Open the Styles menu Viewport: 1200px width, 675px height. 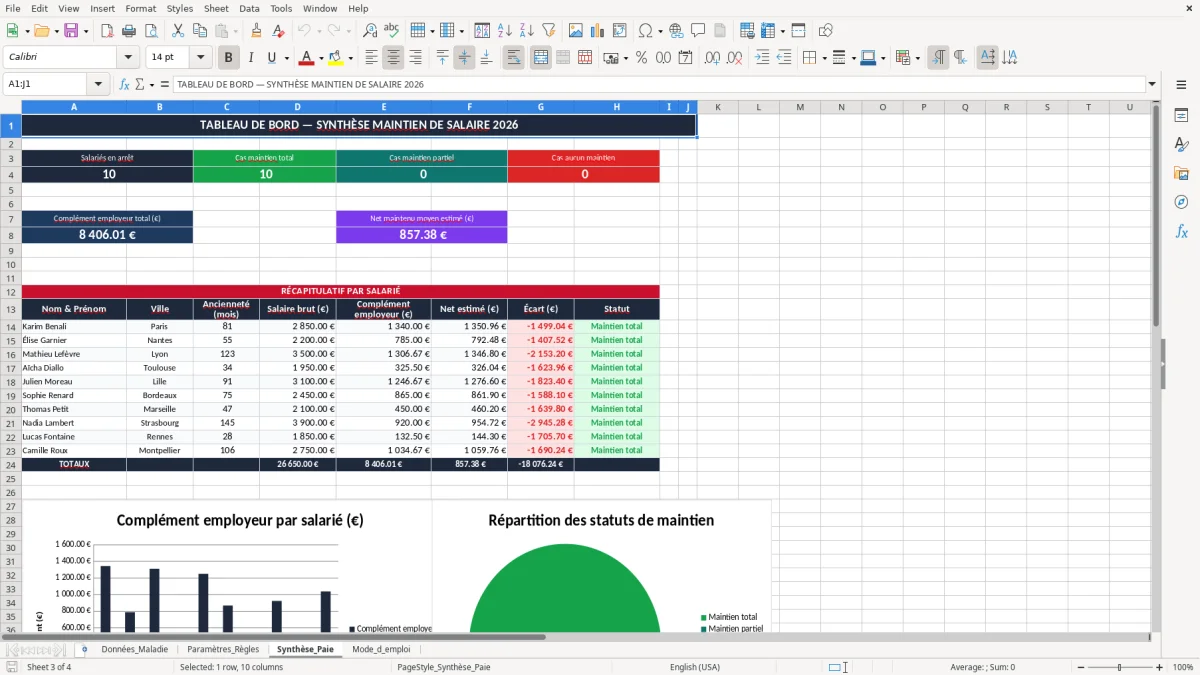180,8
